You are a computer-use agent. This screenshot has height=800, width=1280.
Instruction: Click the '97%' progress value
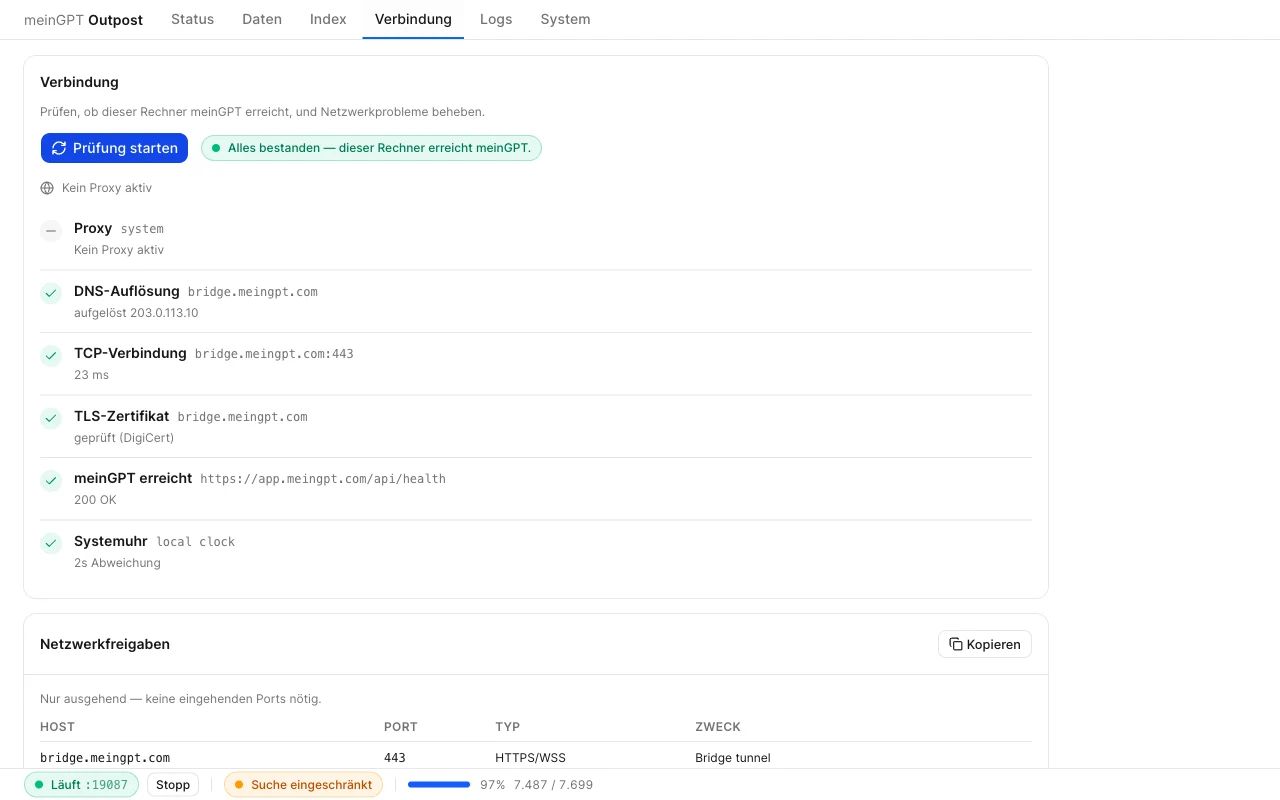point(492,785)
